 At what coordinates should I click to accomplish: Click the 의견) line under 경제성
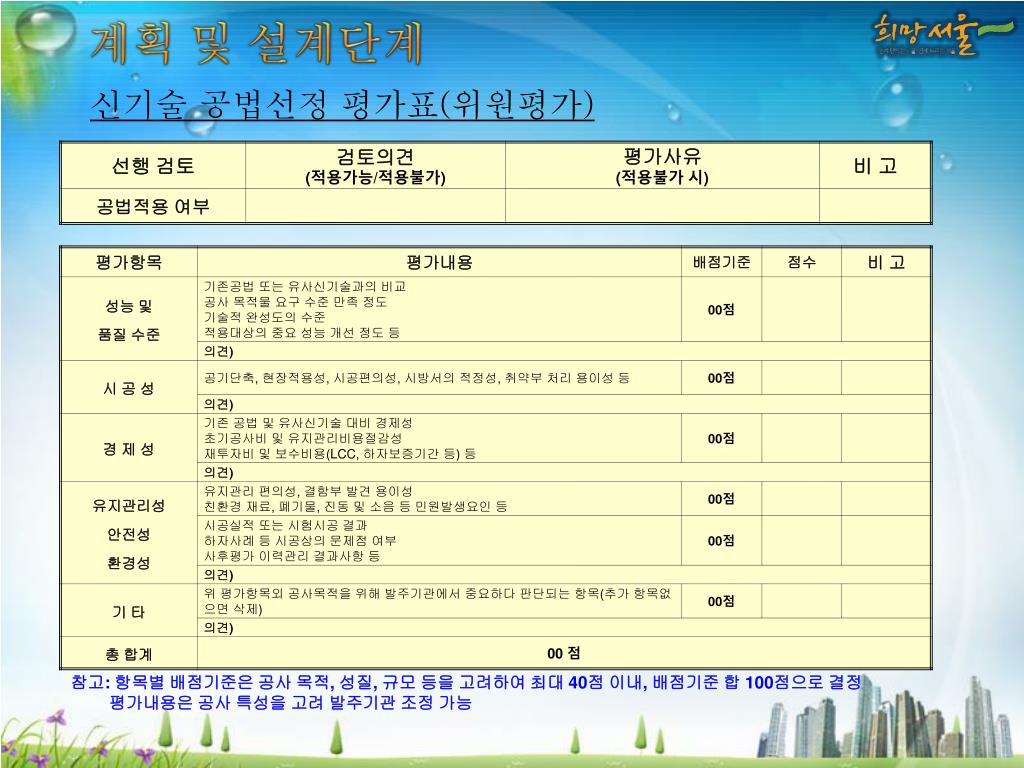[564, 472]
